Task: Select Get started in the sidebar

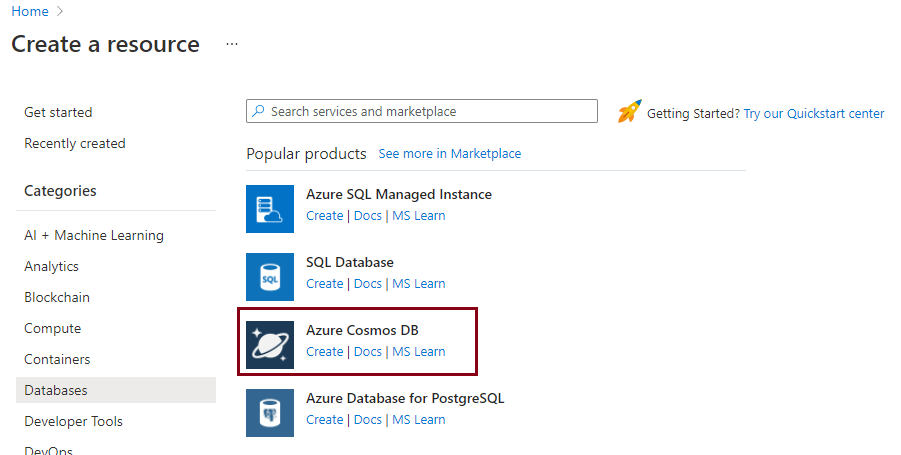Action: click(58, 112)
